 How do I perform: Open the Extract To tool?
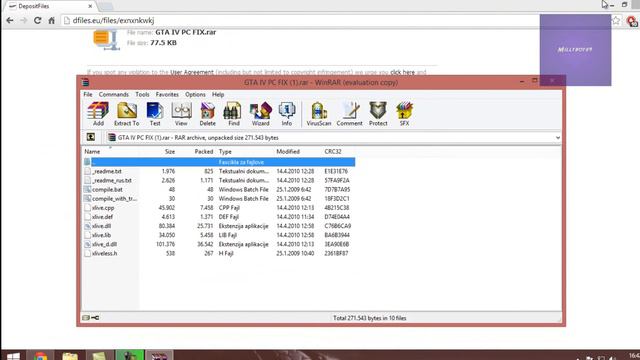pos(127,114)
